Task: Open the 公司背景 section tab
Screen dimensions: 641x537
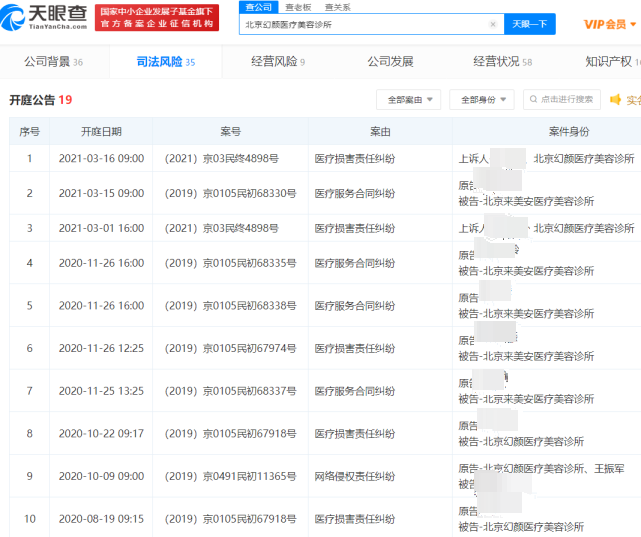Action: 53,62
